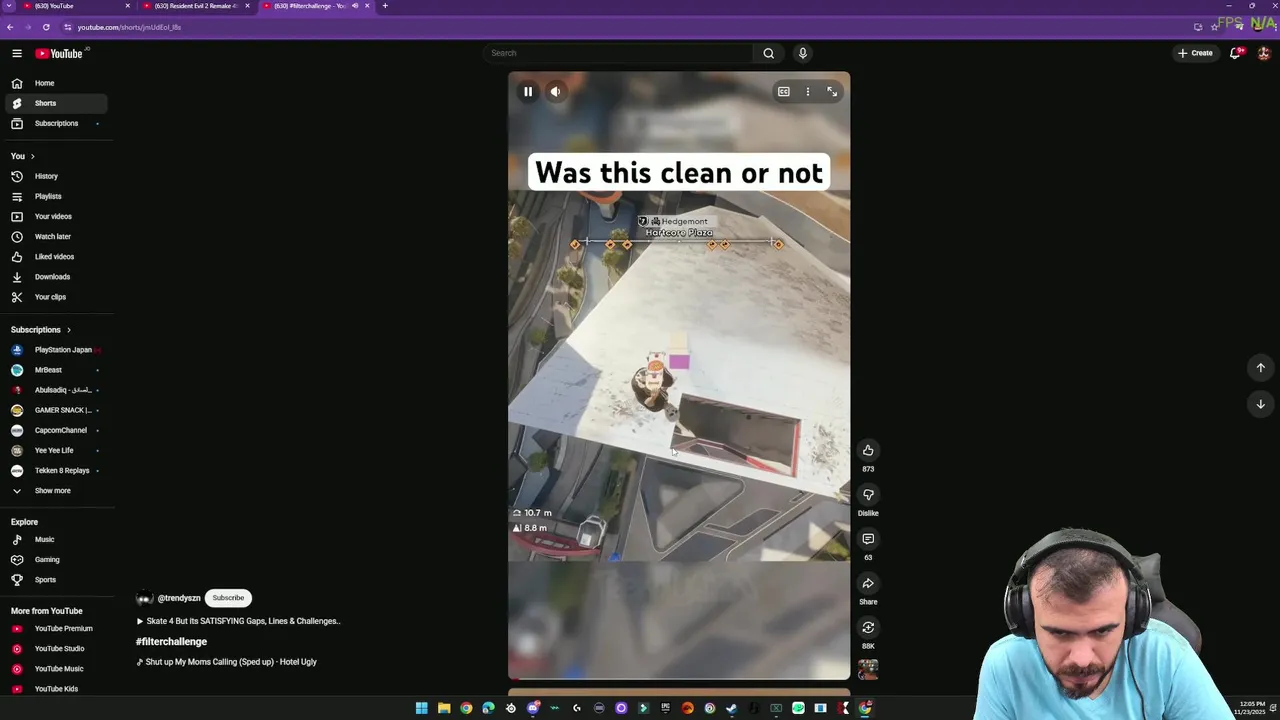Open Your videos
This screenshot has height=720, width=1280.
coord(54,216)
